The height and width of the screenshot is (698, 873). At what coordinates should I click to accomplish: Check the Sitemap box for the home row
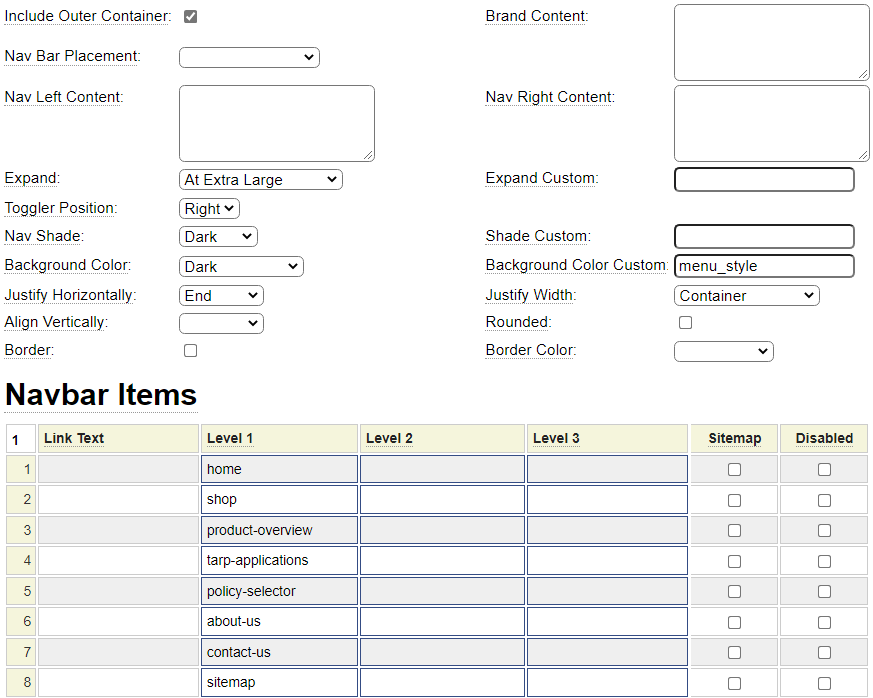734,470
